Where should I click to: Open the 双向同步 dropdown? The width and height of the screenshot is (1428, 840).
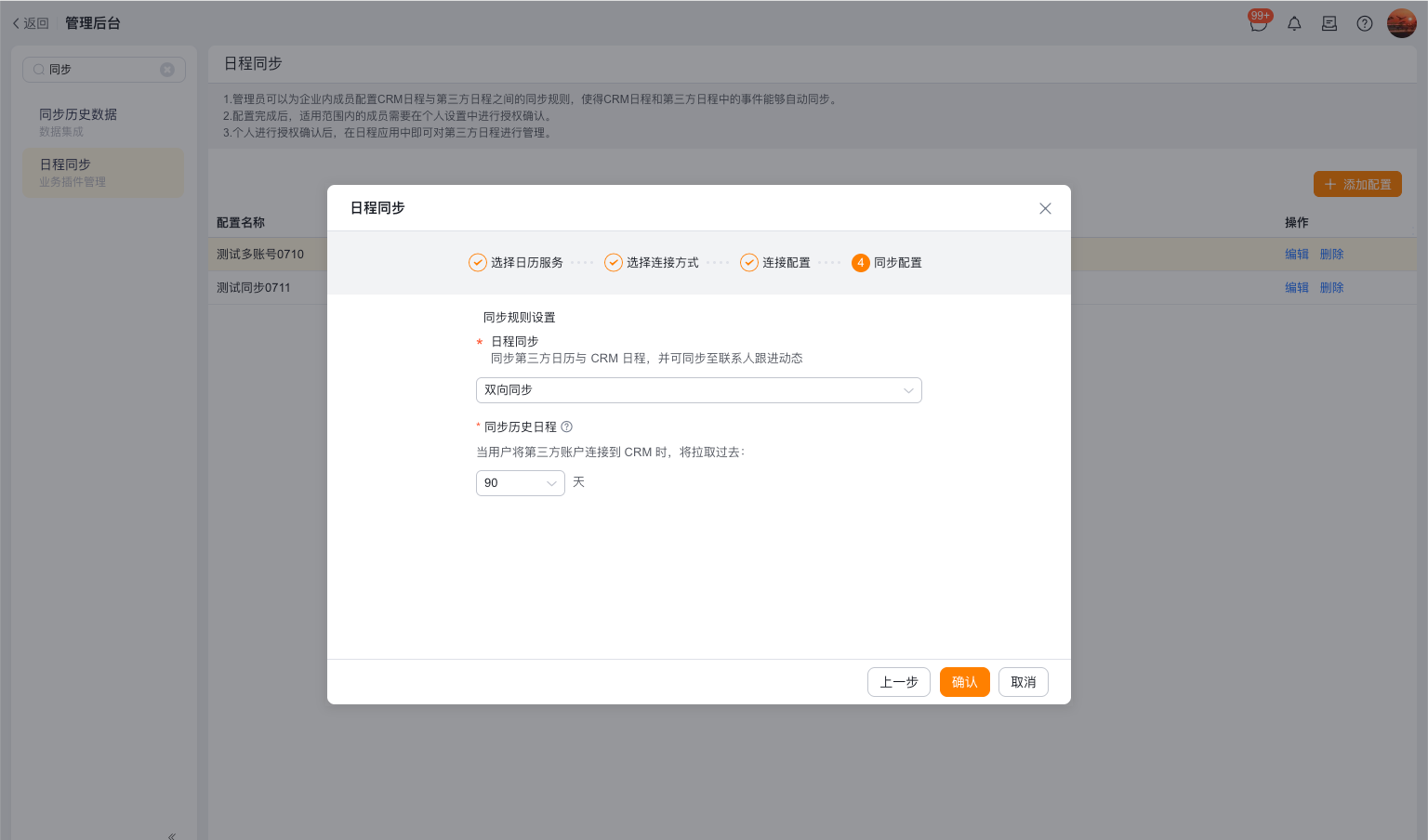click(699, 390)
